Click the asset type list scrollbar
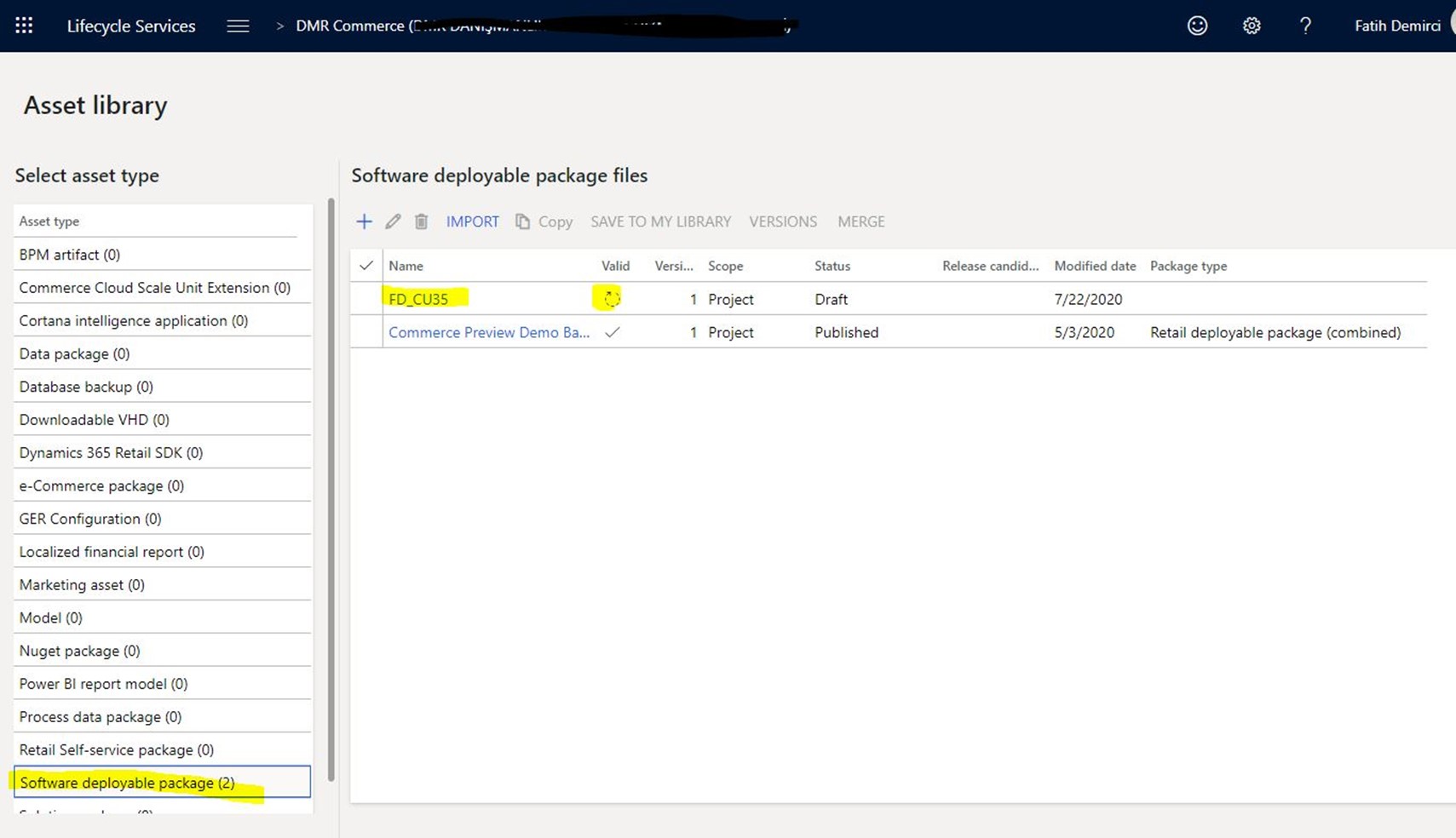Image resolution: width=1456 pixels, height=838 pixels. click(x=331, y=490)
